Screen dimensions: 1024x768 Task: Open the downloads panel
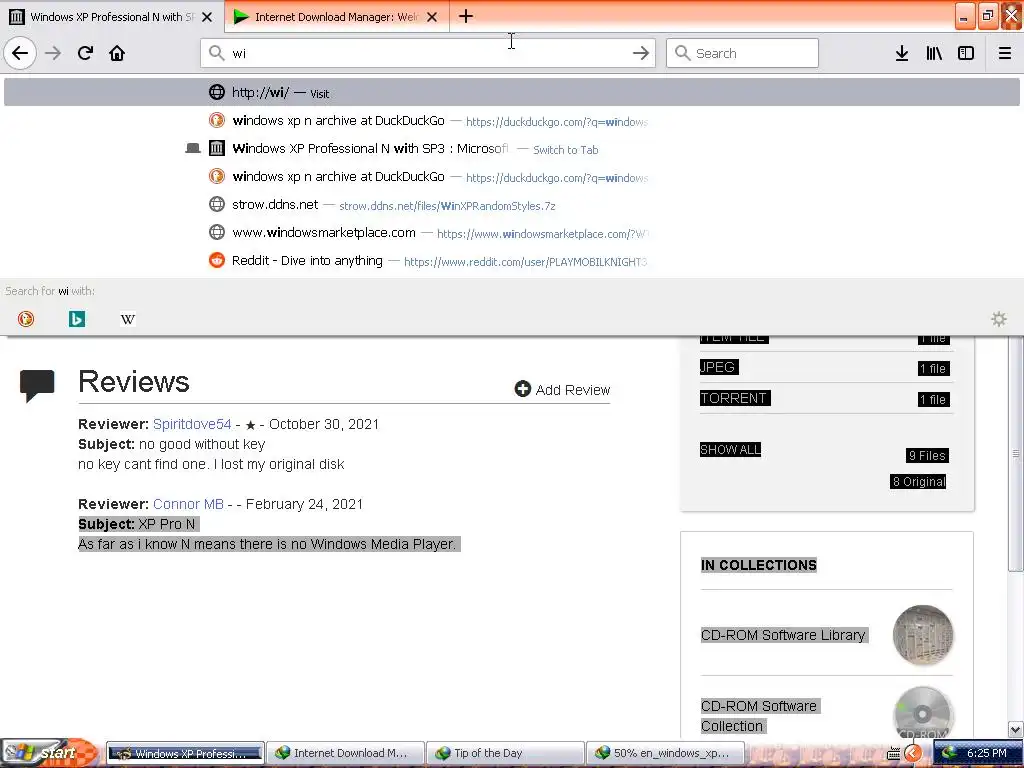point(902,53)
